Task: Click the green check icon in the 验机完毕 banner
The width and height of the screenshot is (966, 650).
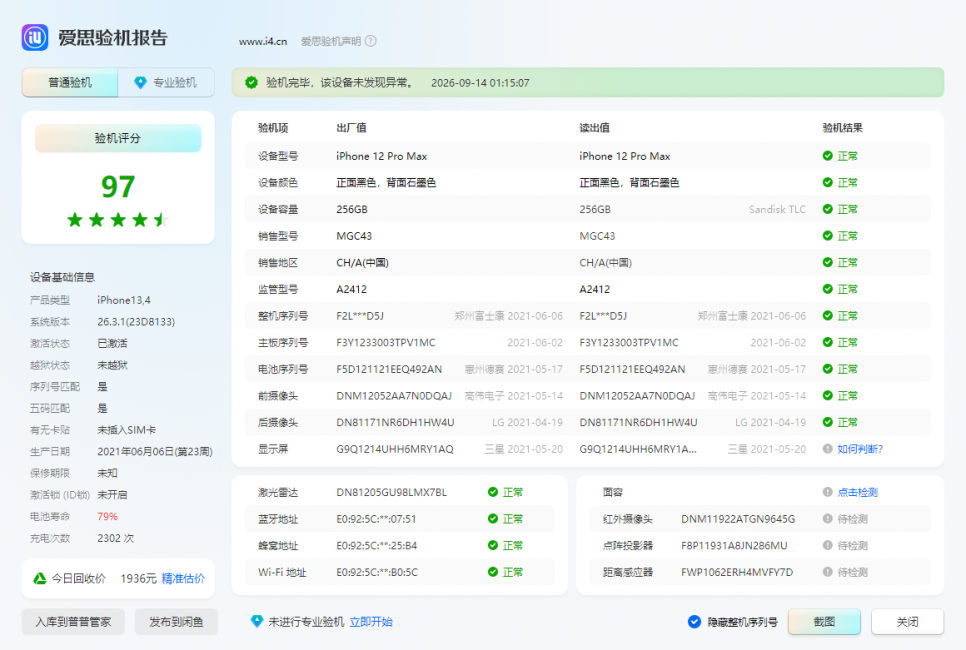Action: point(251,83)
